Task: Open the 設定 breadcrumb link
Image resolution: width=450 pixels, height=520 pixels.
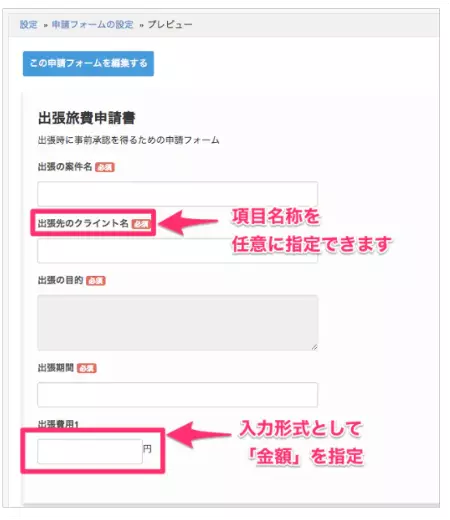Action: pos(28,25)
